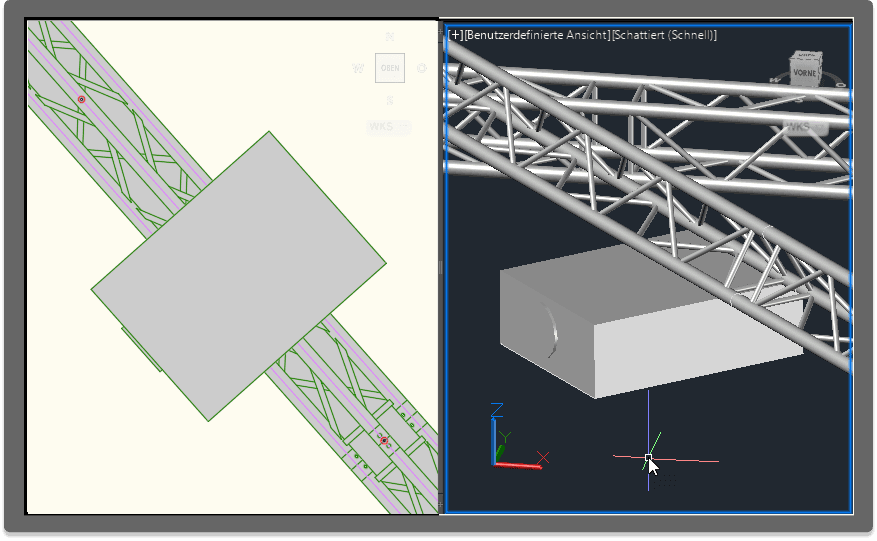Open the Benutzerdefinierte Ansicht view menu
This screenshot has width=877, height=541.
click(x=537, y=35)
